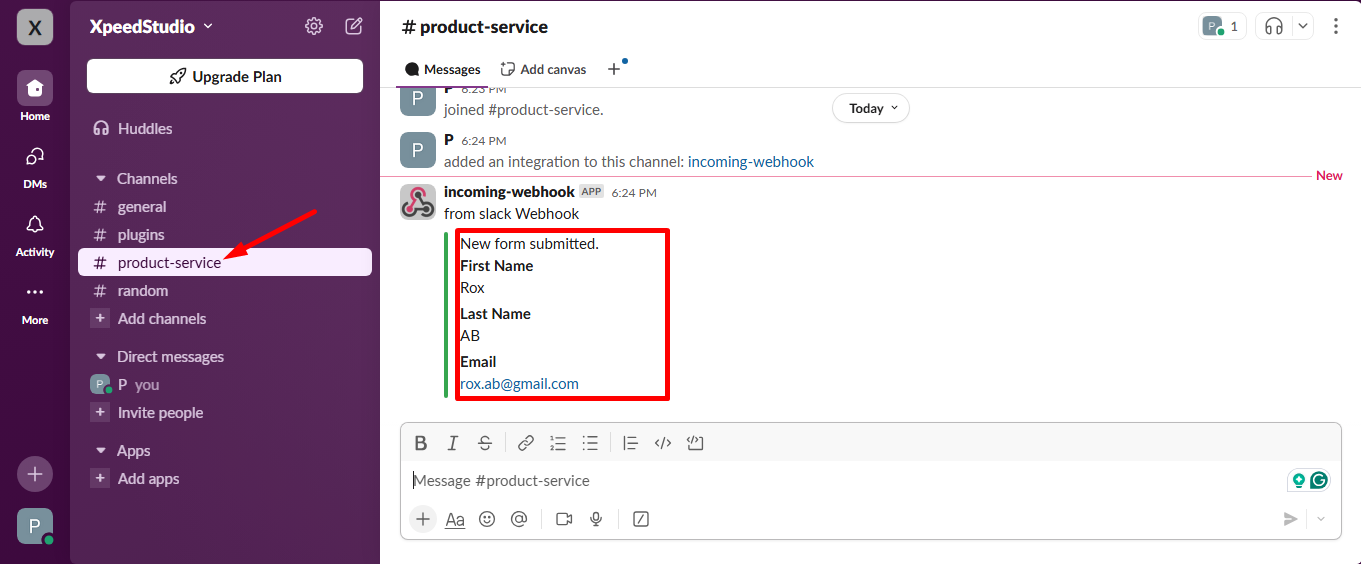Insert a code block
Screen dimensions: 1361x564
coord(696,443)
